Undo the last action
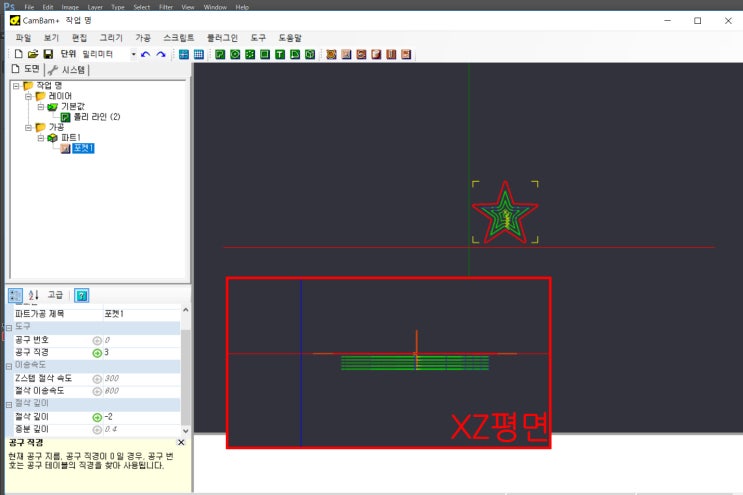Image resolution: width=743 pixels, height=495 pixels. point(145,54)
